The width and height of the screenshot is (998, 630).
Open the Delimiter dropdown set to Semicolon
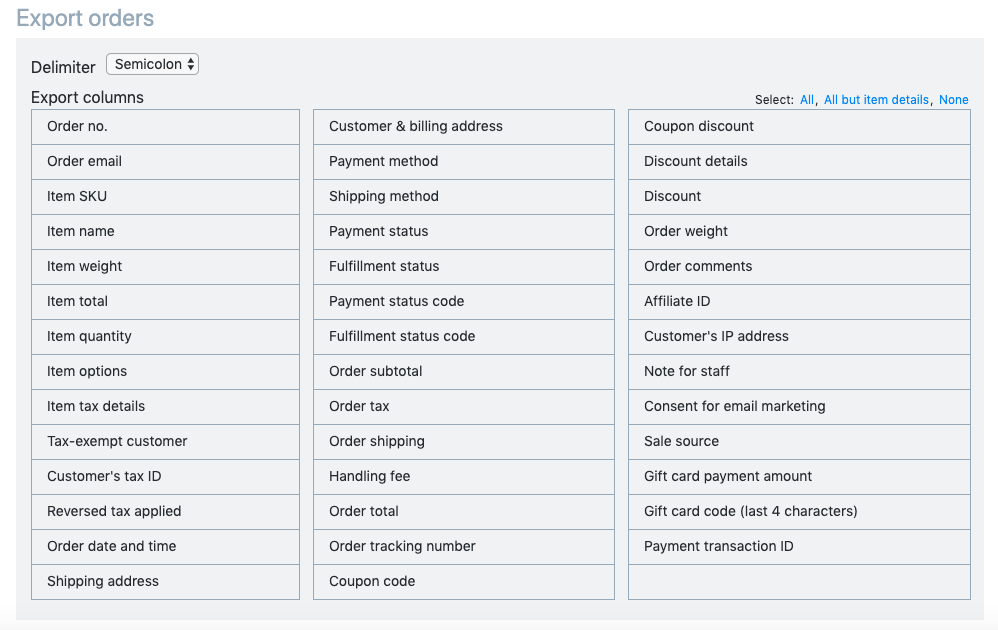(x=152, y=64)
